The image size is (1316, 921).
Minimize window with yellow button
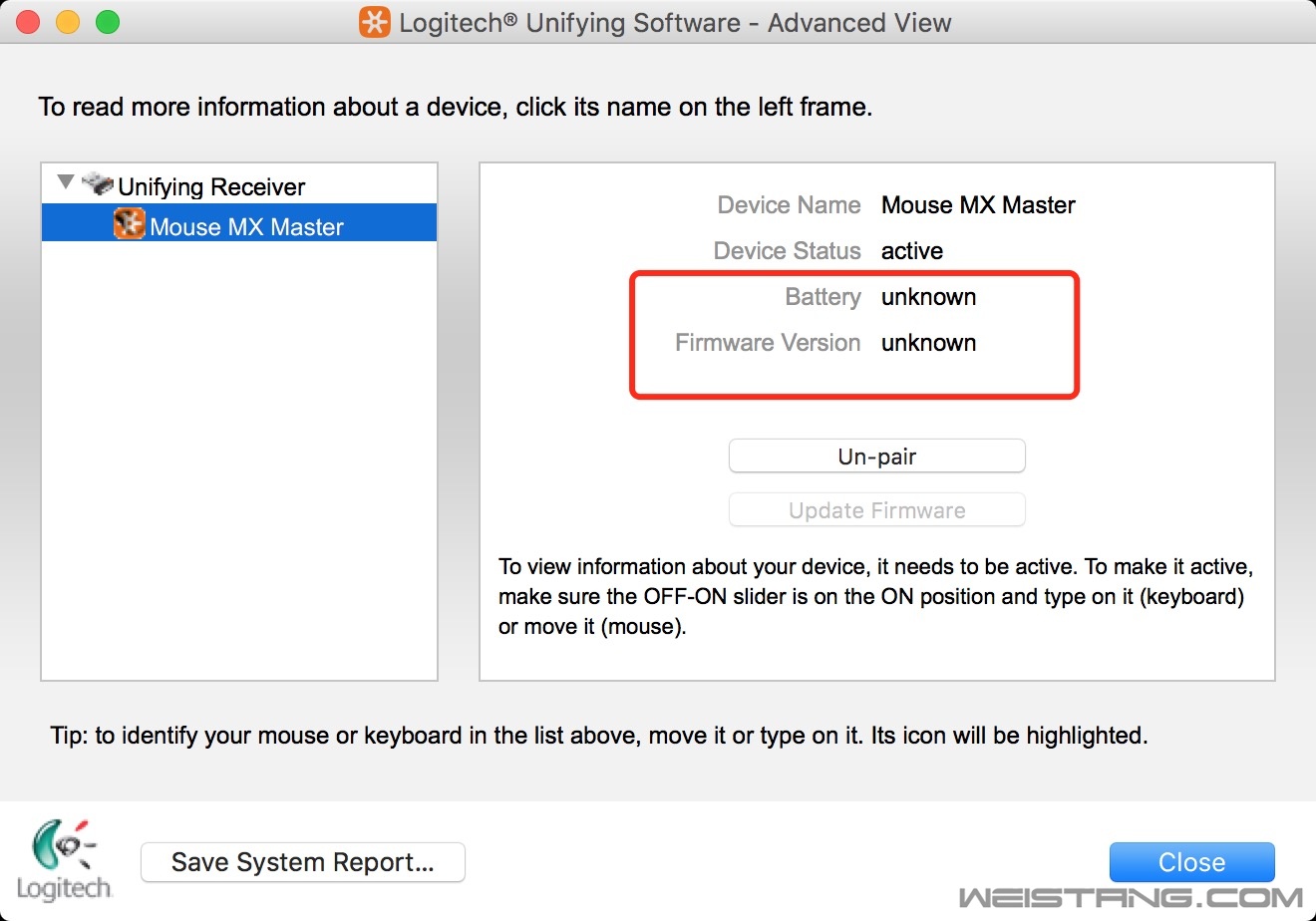point(68,22)
